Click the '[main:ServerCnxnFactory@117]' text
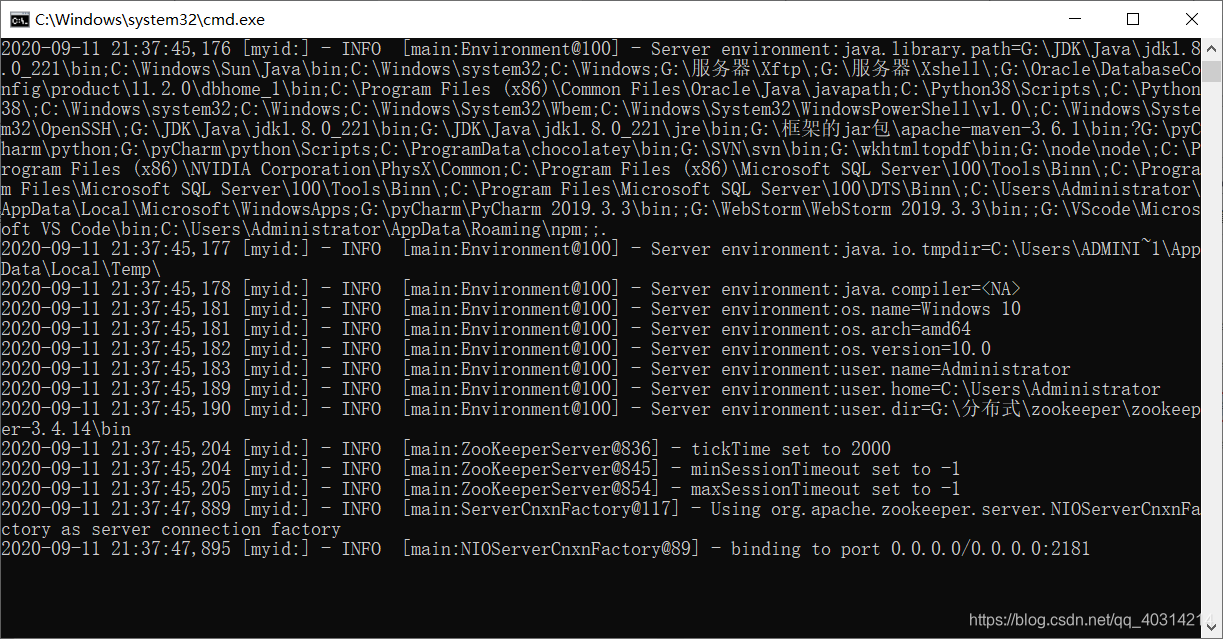The width and height of the screenshot is (1223, 639). (x=540, y=509)
